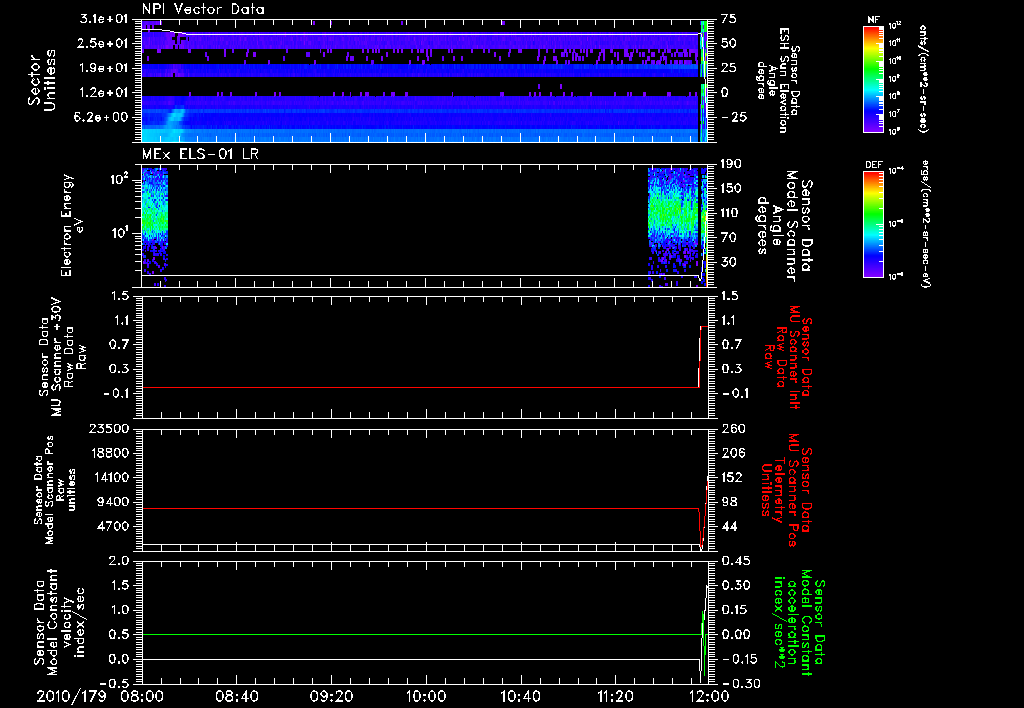Click the 260 telemetry tick value
The height and width of the screenshot is (708, 1024).
(x=734, y=428)
